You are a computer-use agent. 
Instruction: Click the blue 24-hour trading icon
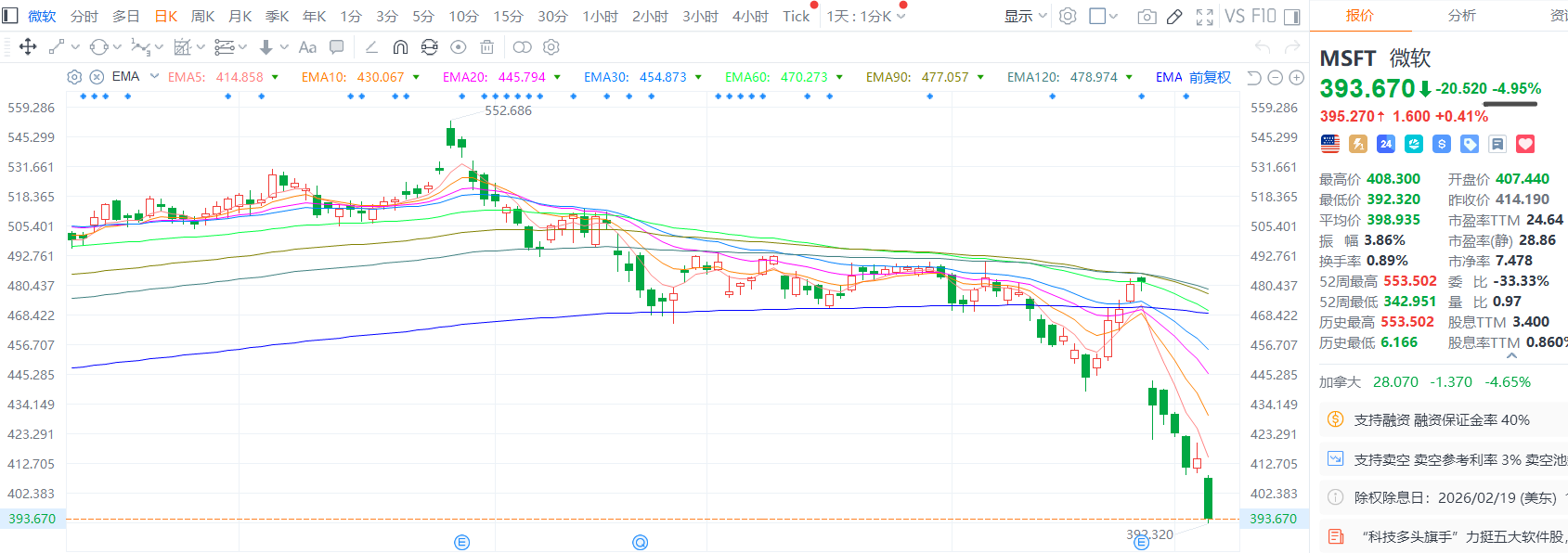point(1386,144)
